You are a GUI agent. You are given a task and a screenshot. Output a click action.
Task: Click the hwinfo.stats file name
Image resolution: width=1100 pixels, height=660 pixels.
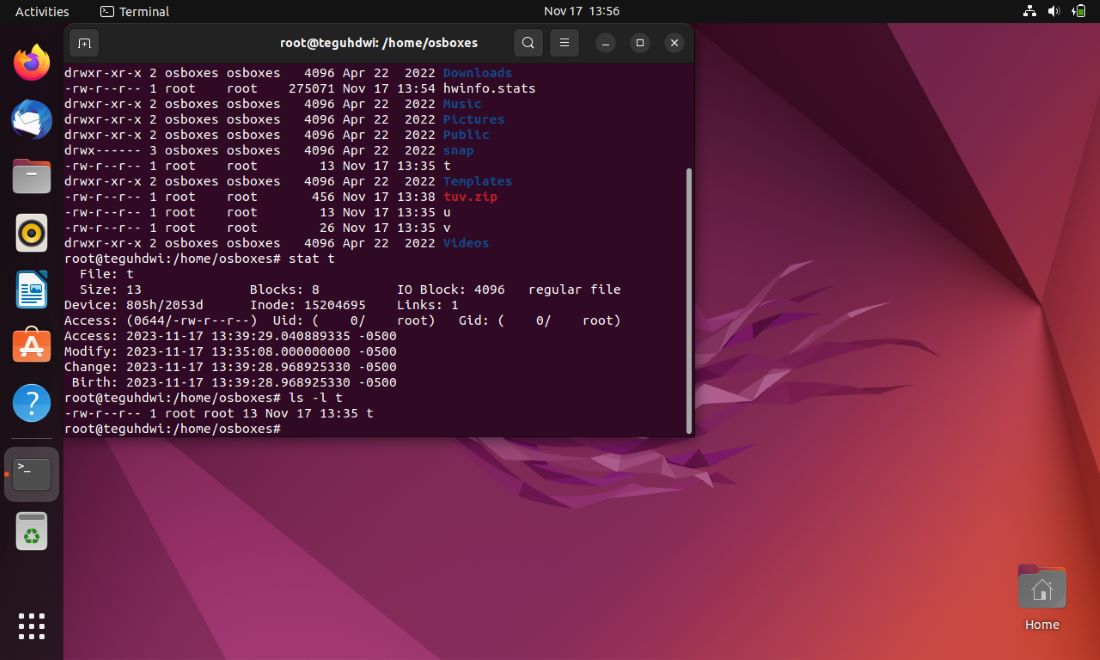[489, 88]
